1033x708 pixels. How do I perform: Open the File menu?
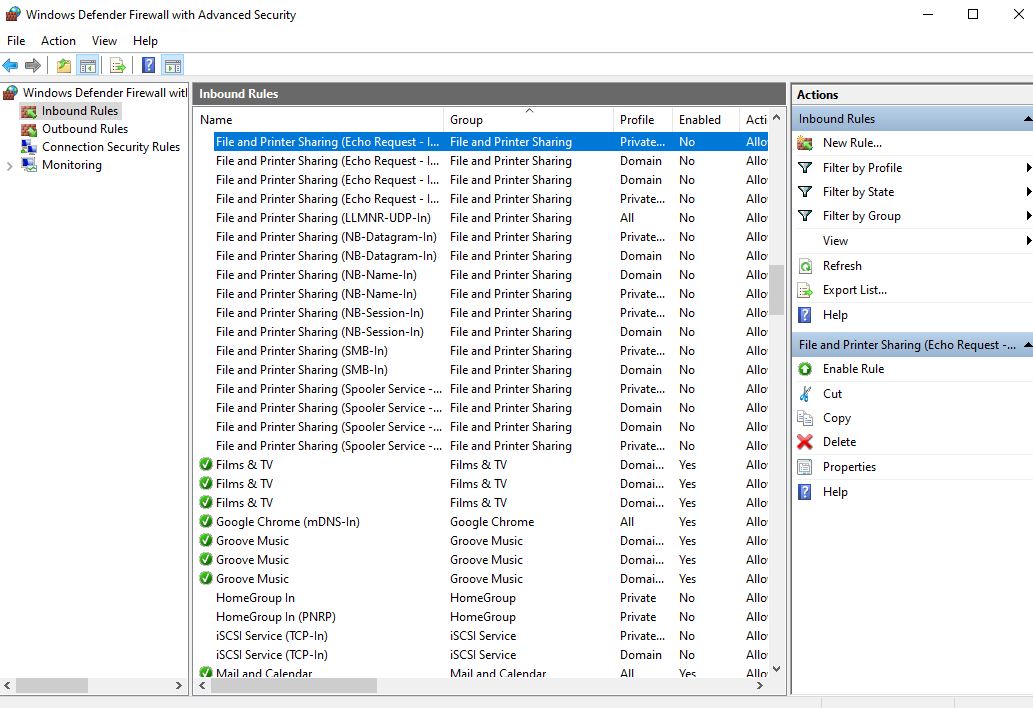(x=16, y=41)
